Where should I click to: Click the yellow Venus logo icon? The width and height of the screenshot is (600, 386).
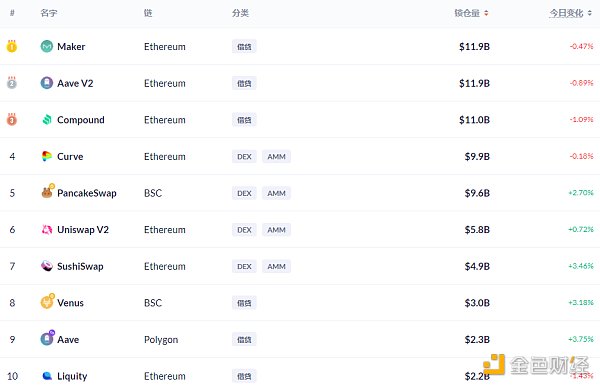(x=47, y=301)
